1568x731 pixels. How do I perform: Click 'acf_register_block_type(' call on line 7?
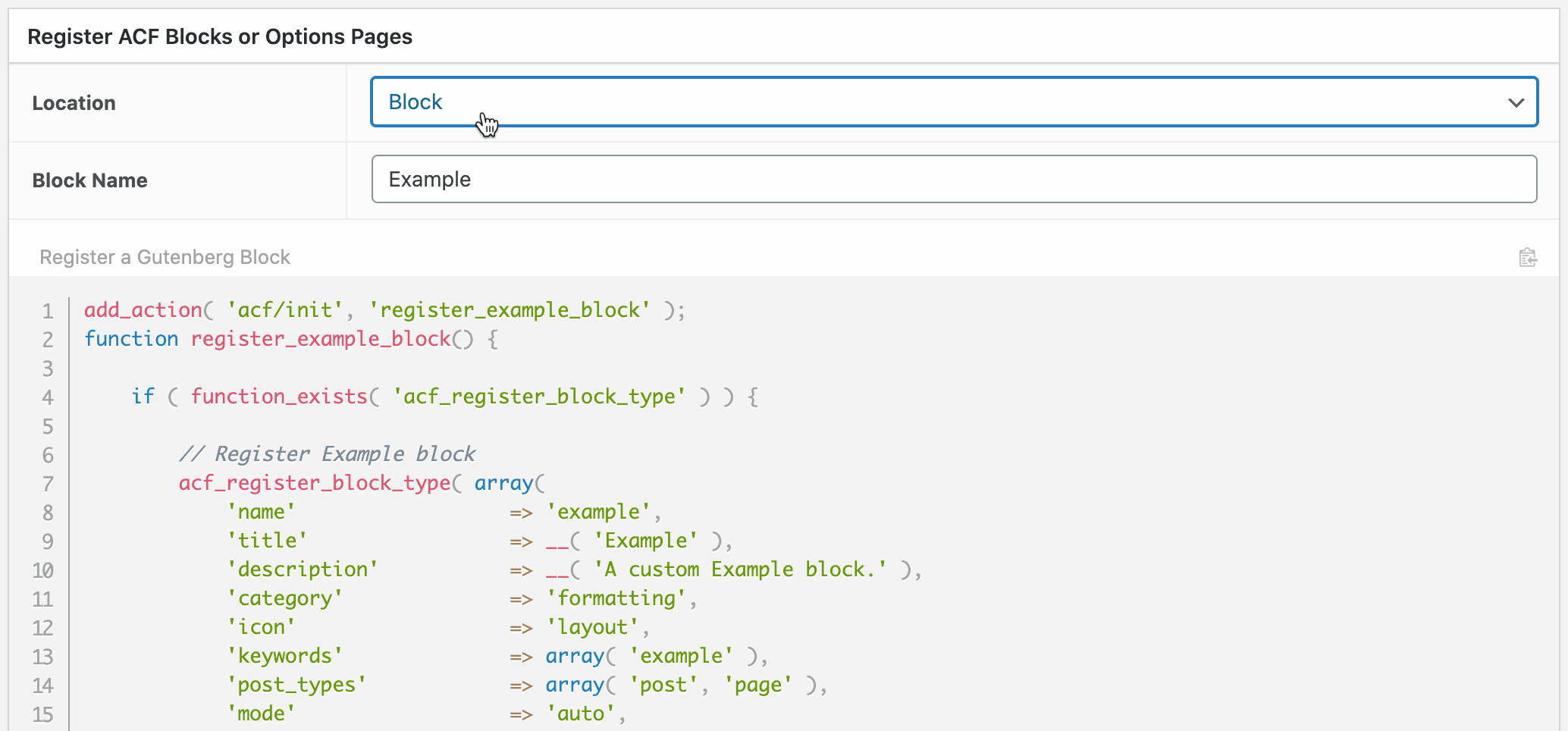pos(320,483)
